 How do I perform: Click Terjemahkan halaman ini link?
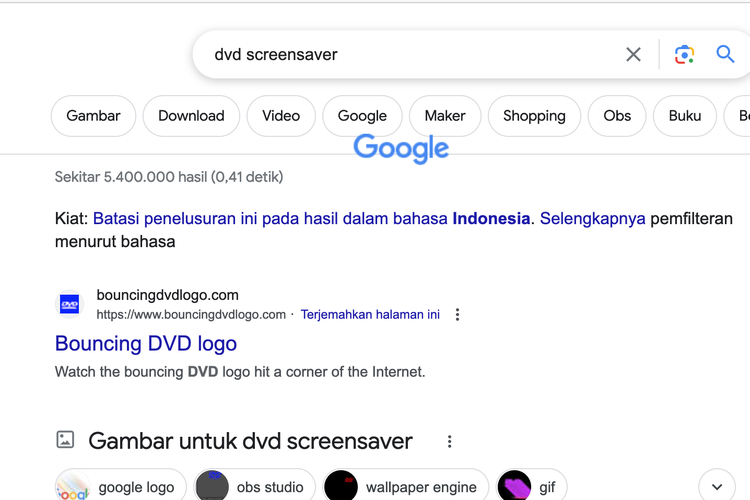(x=370, y=314)
